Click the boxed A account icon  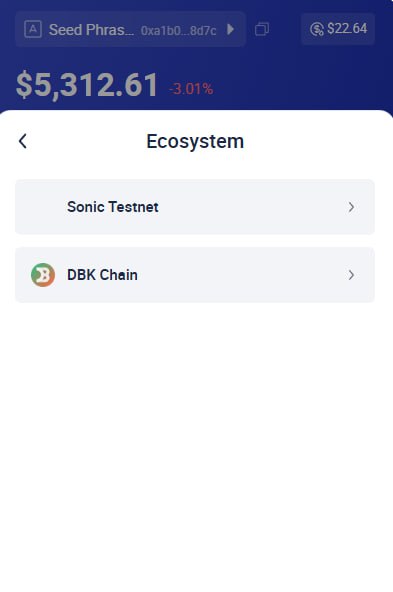click(33, 29)
